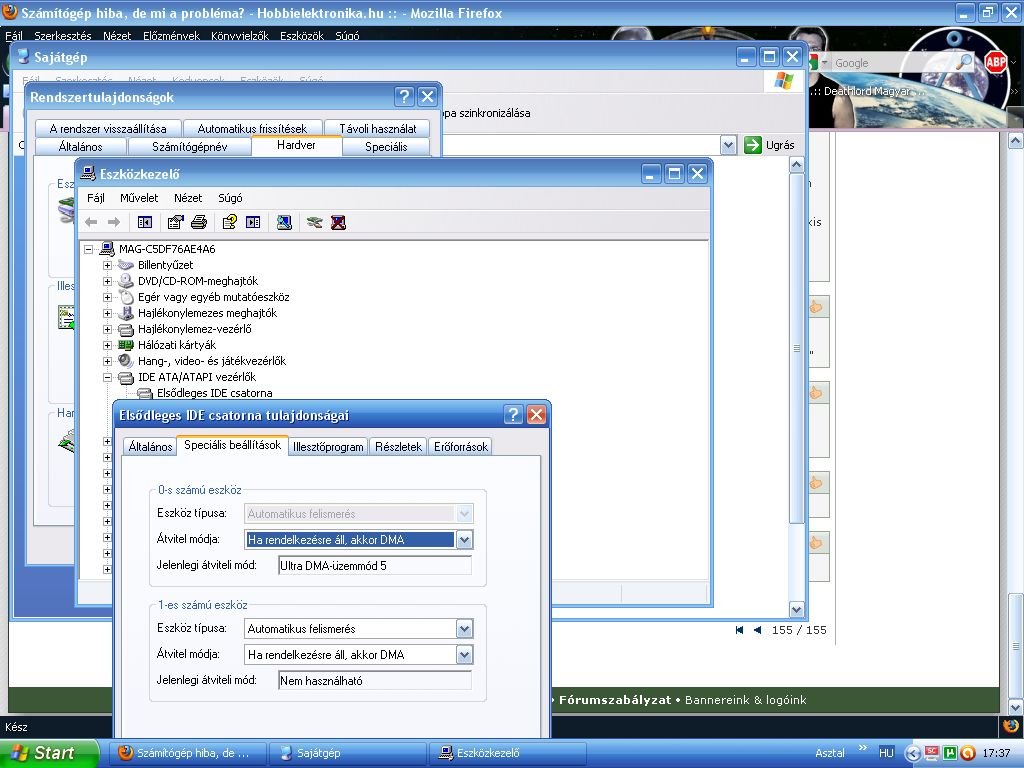Click scan for hardware changes icon
The image size is (1024, 768).
pos(284,223)
